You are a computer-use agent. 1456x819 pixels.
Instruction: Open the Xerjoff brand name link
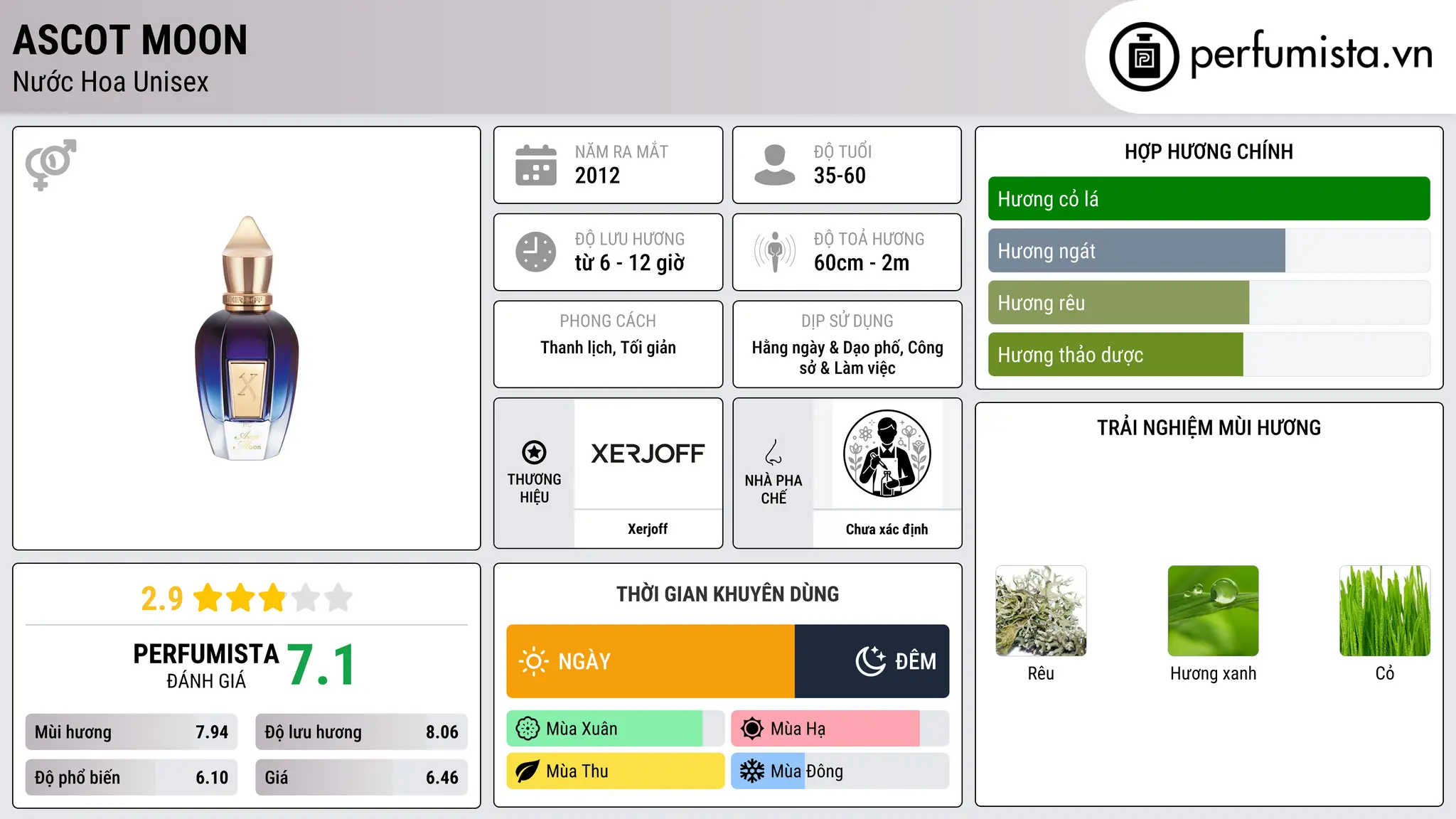[648, 529]
